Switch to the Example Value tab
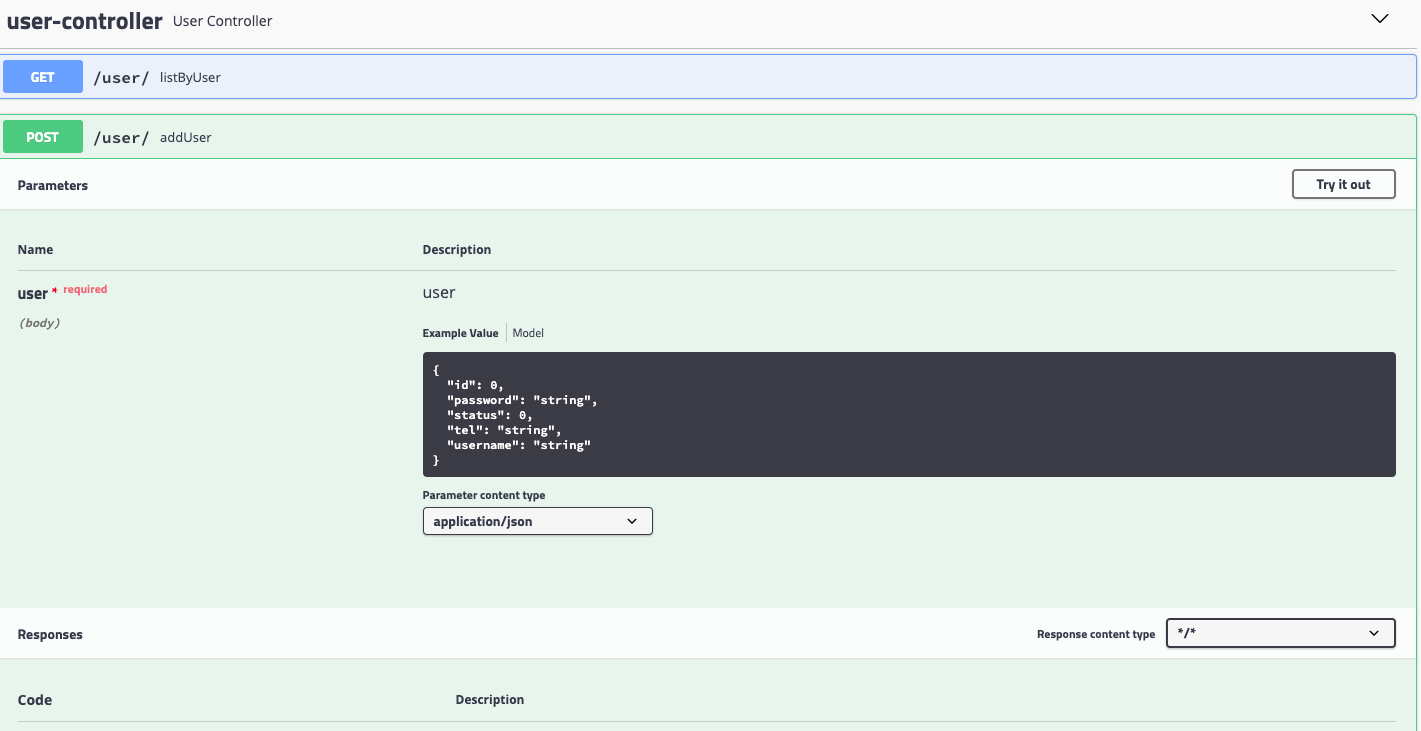The image size is (1421, 731). [x=460, y=333]
